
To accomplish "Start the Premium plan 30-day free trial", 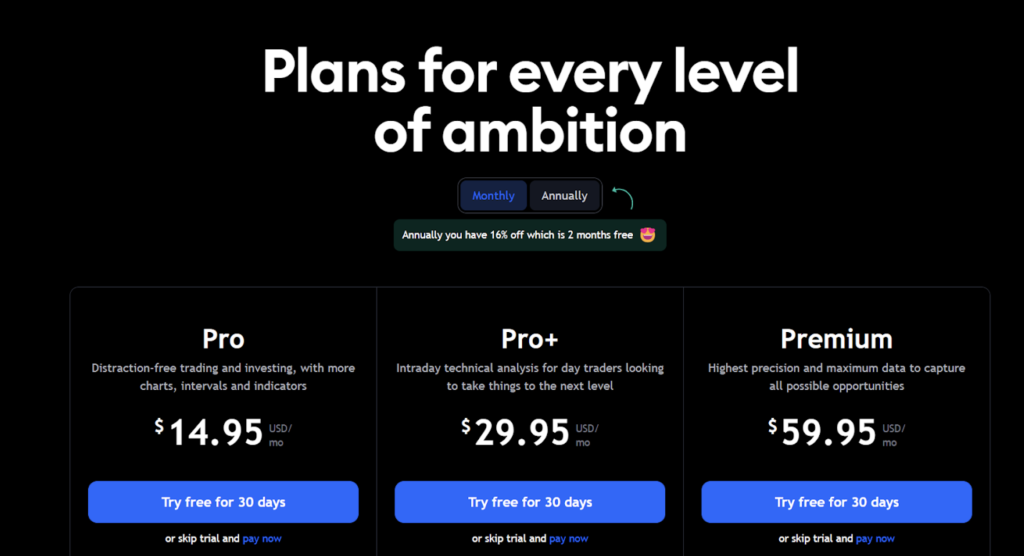I will 837,502.
